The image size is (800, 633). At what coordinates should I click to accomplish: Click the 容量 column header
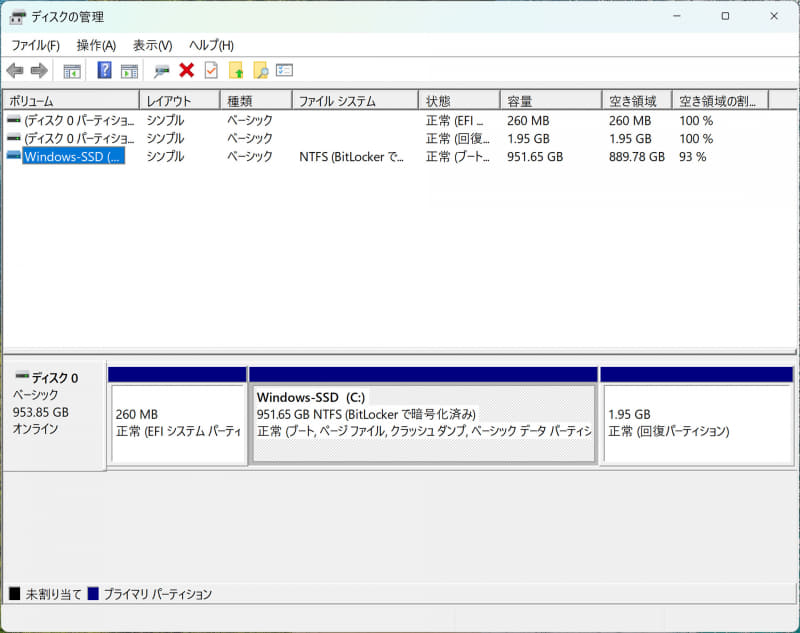pyautogui.click(x=550, y=99)
